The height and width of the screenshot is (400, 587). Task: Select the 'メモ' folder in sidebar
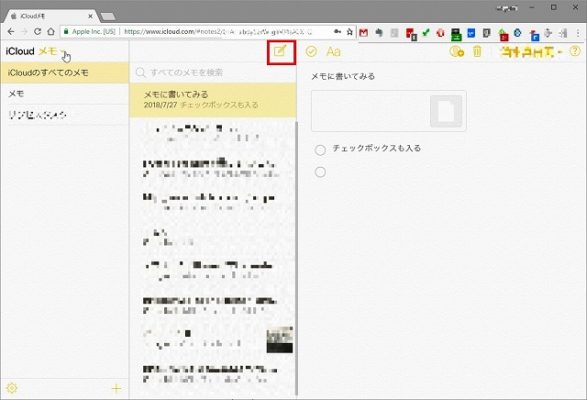pos(64,94)
